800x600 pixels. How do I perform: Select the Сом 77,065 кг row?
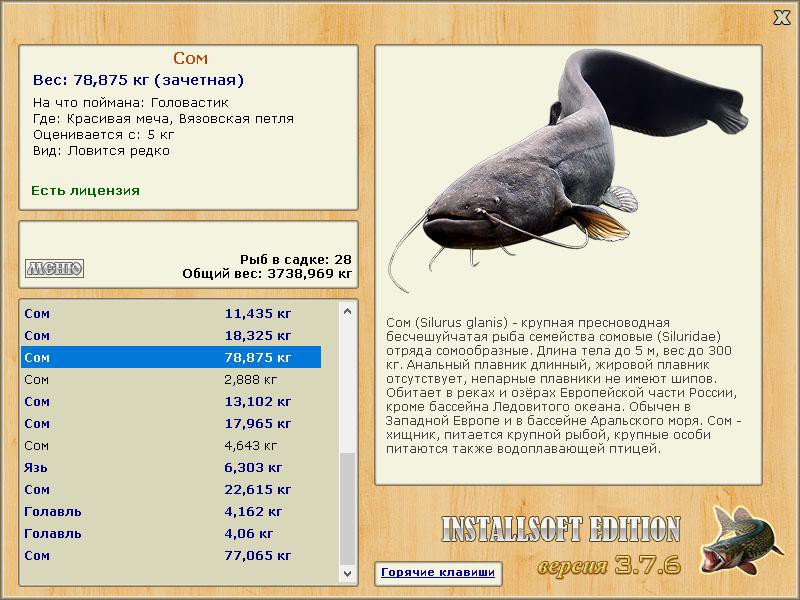pos(171,555)
